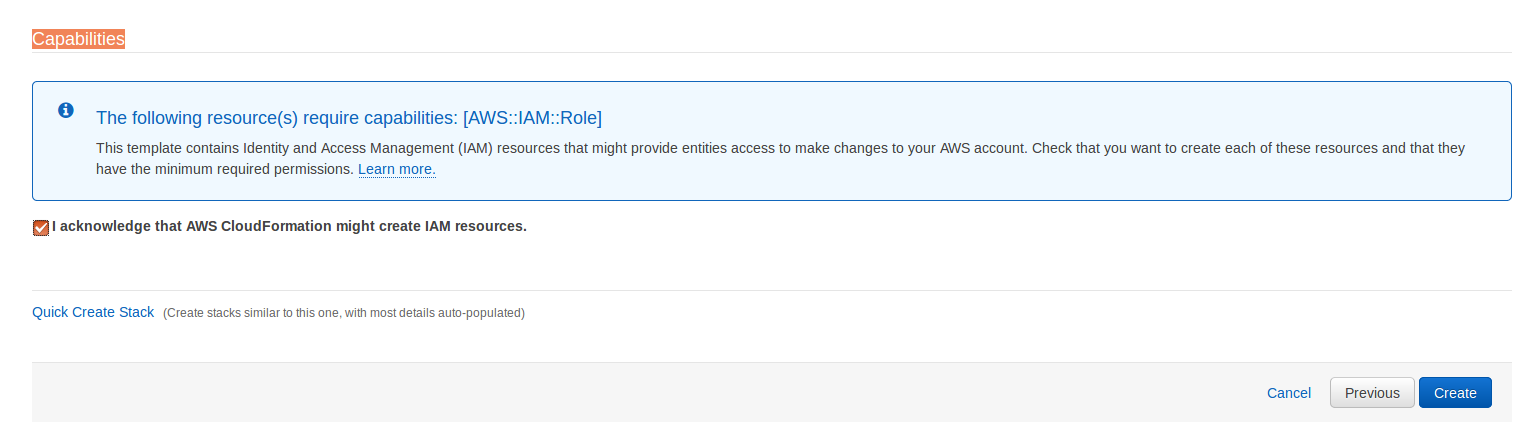
Task: Click 'The following resource(s) require capabilities' heading
Action: click(277, 117)
